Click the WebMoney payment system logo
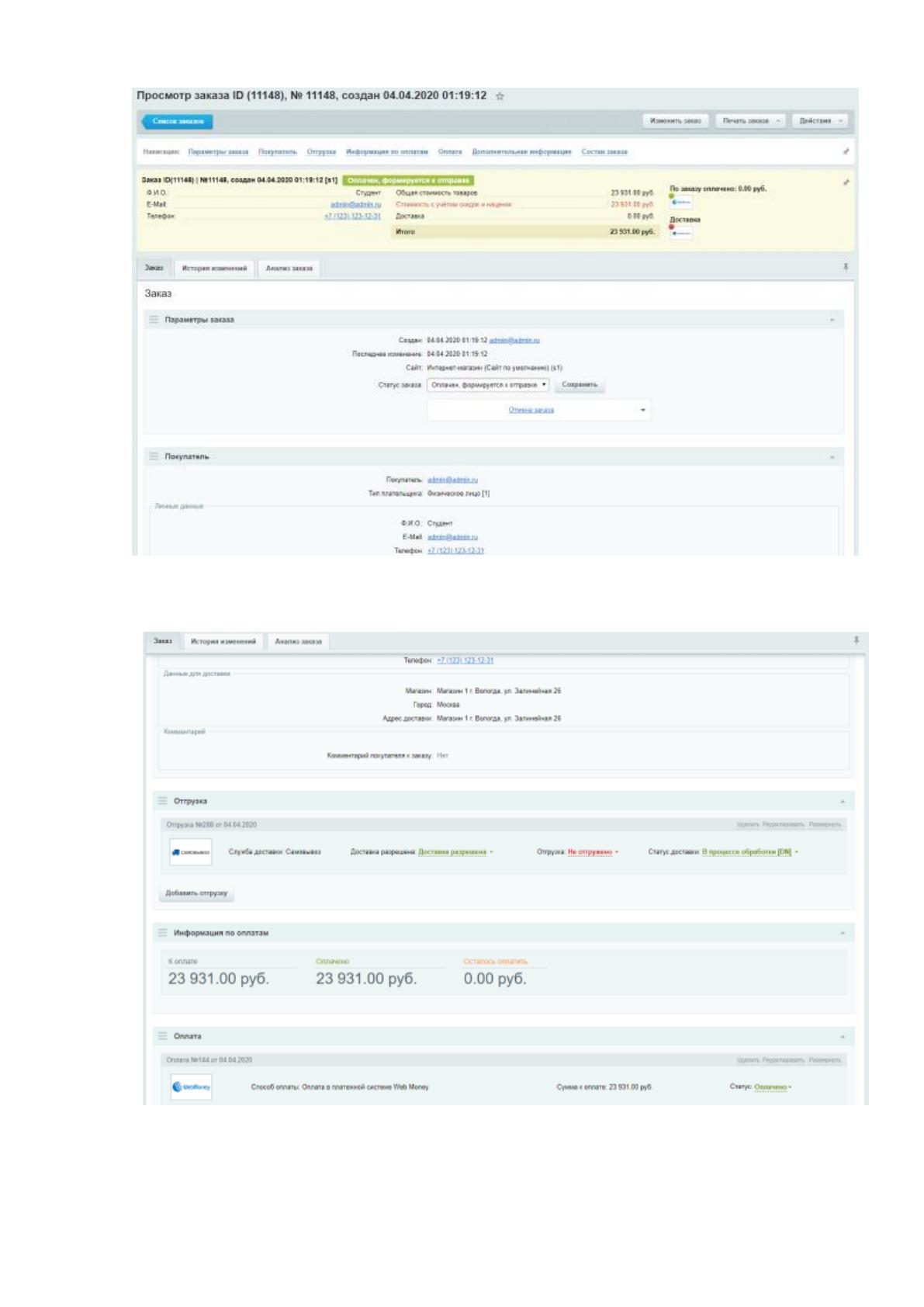This screenshot has width=924, height=1307. click(x=191, y=1087)
